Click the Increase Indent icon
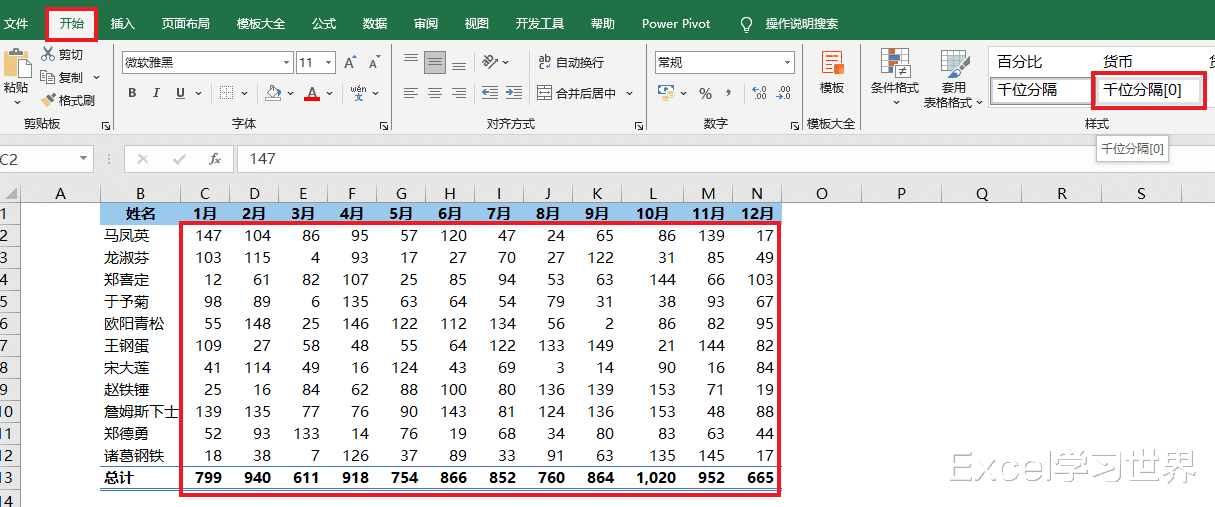 pyautogui.click(x=513, y=93)
